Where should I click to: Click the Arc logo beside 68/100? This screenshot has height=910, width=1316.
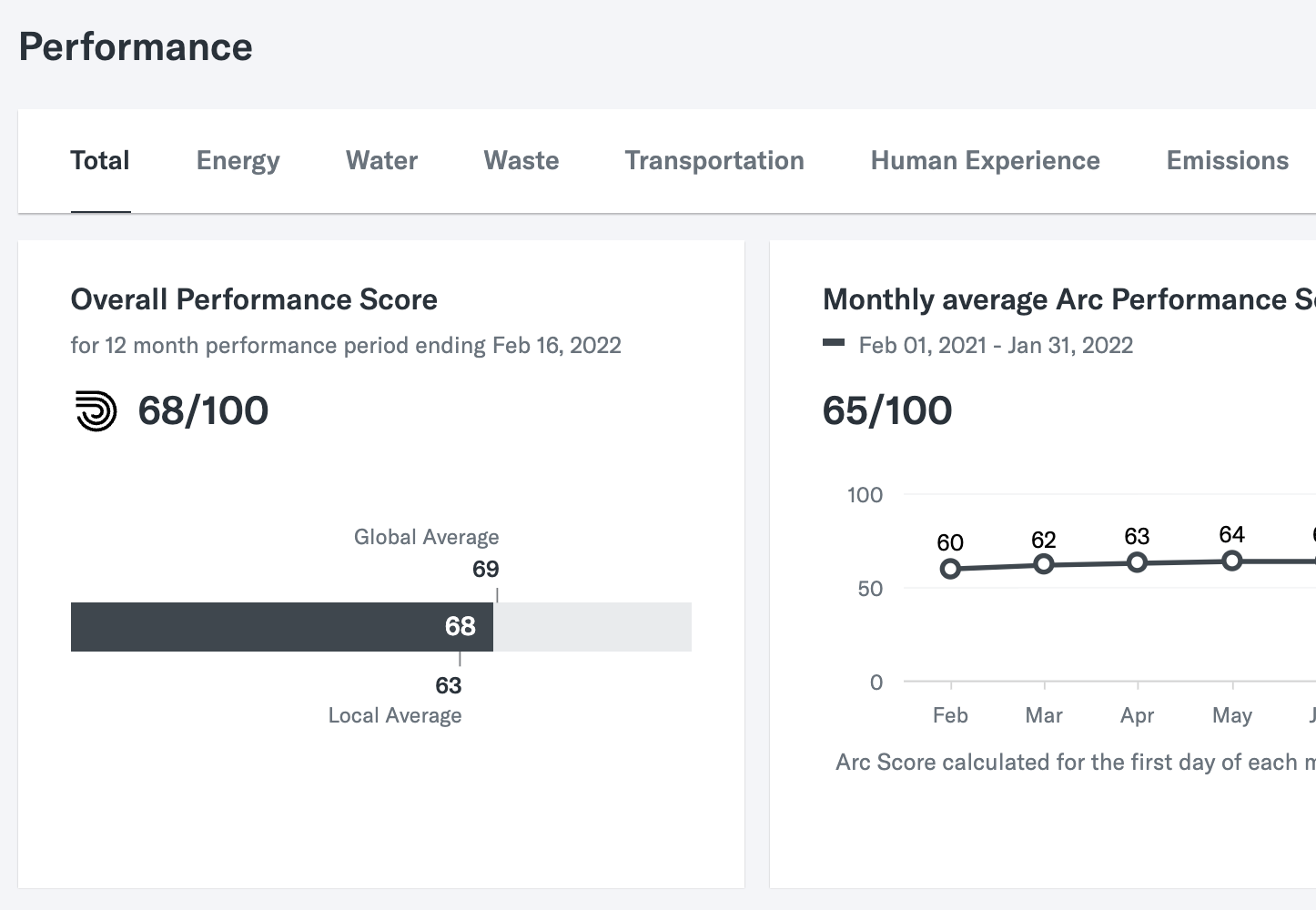pos(96,410)
